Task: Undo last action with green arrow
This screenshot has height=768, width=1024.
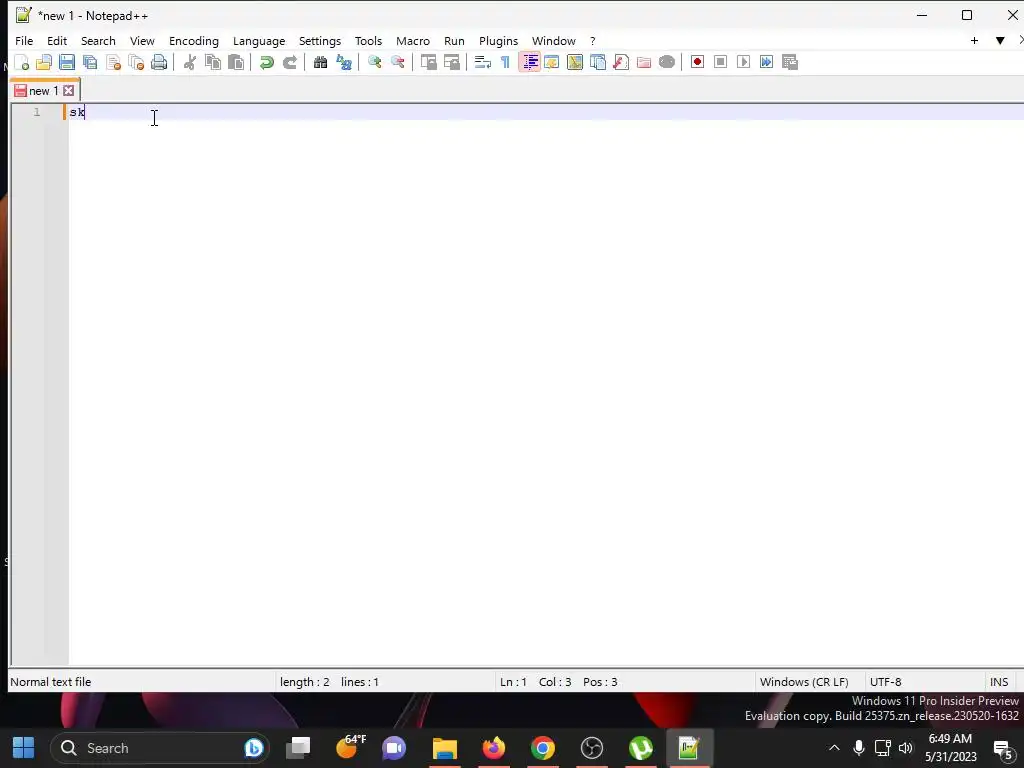Action: (x=266, y=62)
